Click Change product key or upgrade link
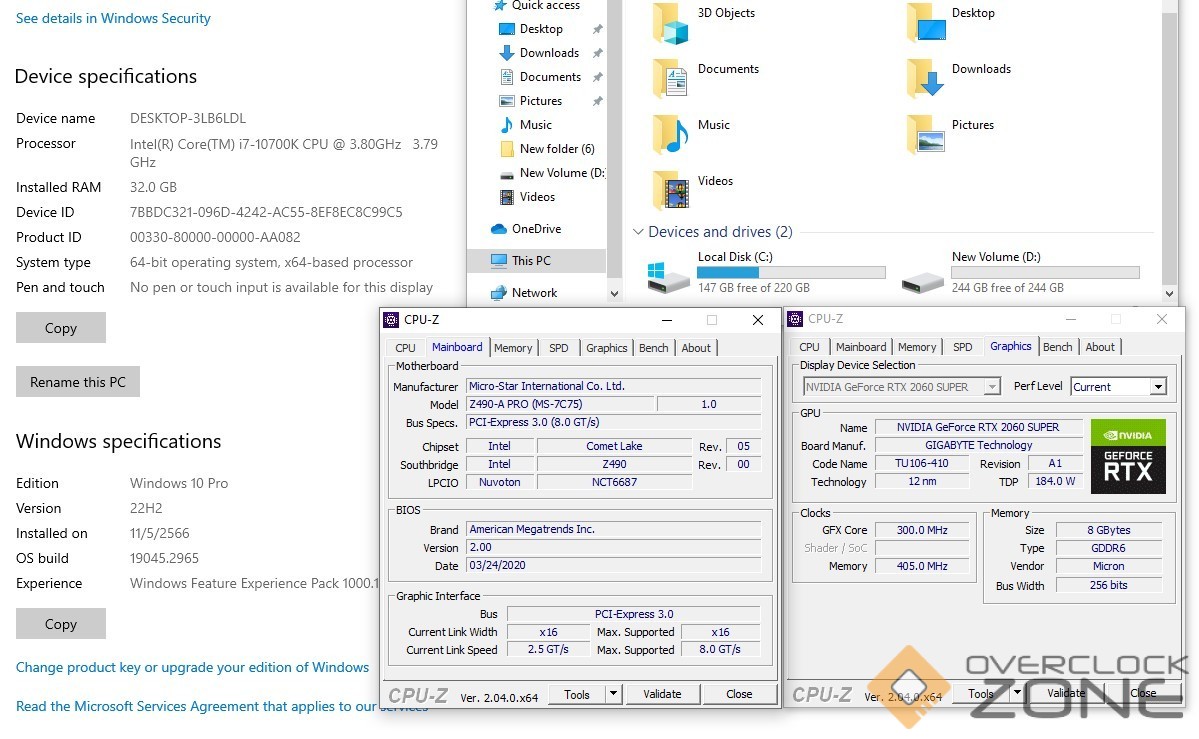The height and width of the screenshot is (739, 1199). click(192, 667)
